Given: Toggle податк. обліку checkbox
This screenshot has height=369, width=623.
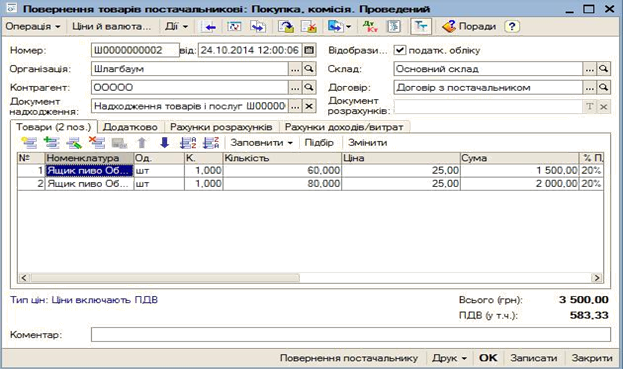Looking at the screenshot, I should 400,50.
